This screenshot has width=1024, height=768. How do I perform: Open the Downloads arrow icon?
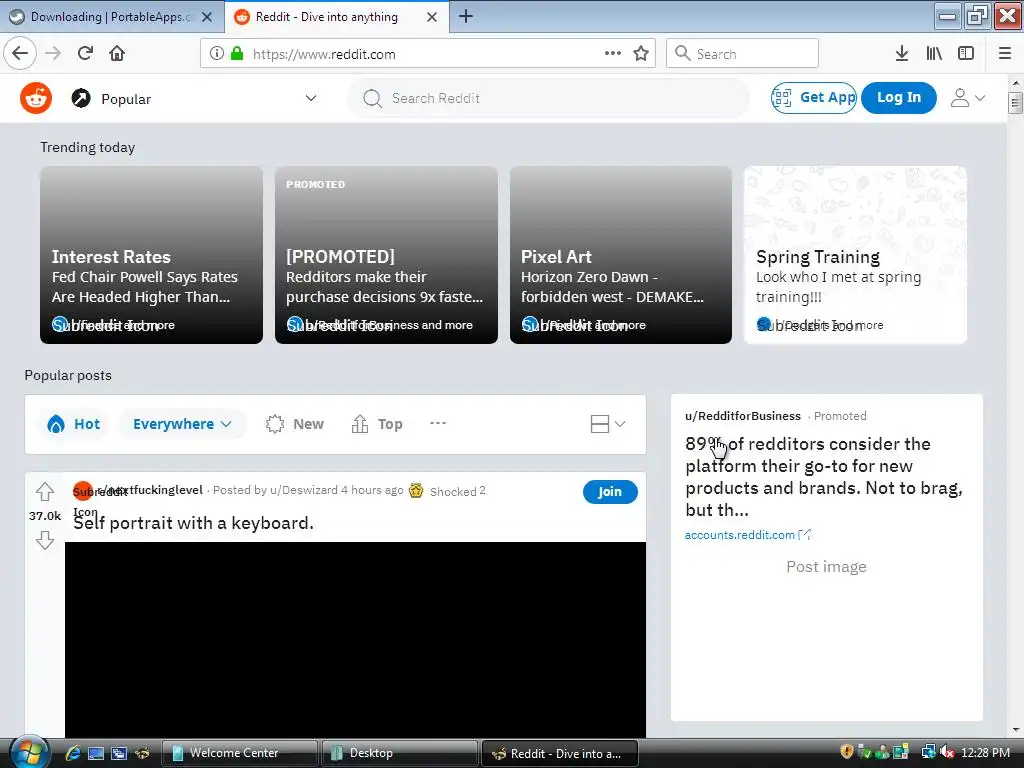(902, 54)
